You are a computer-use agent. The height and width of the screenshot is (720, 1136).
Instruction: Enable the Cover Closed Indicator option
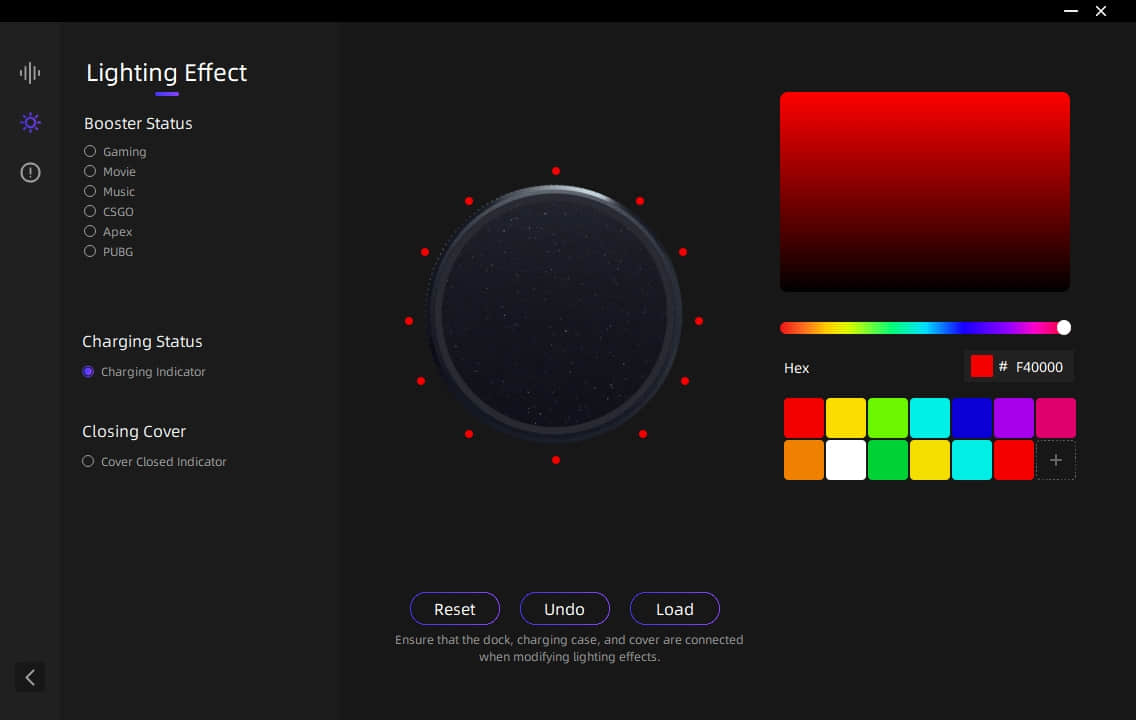coord(88,462)
